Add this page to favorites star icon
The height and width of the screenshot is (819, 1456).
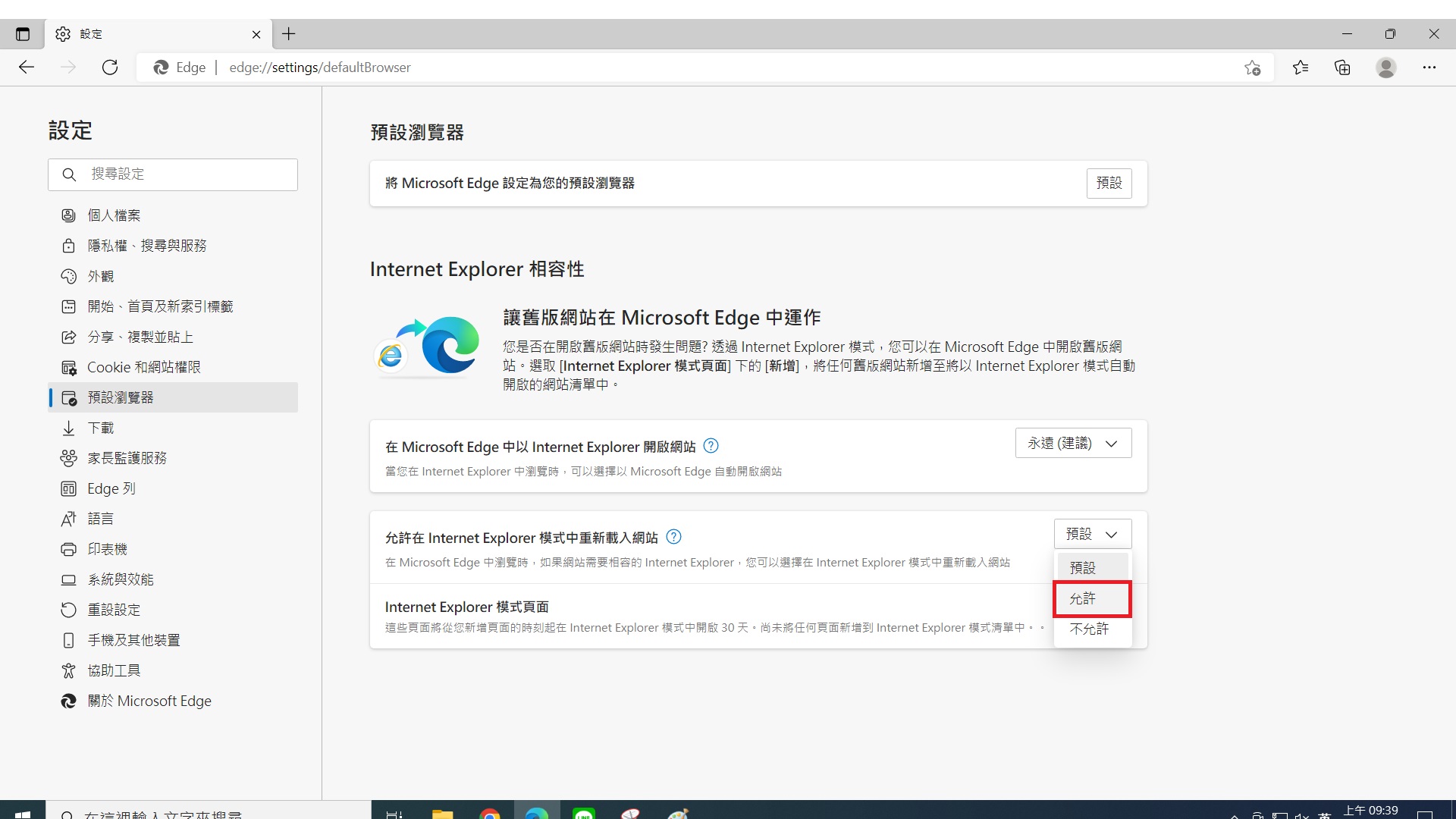(x=1252, y=68)
